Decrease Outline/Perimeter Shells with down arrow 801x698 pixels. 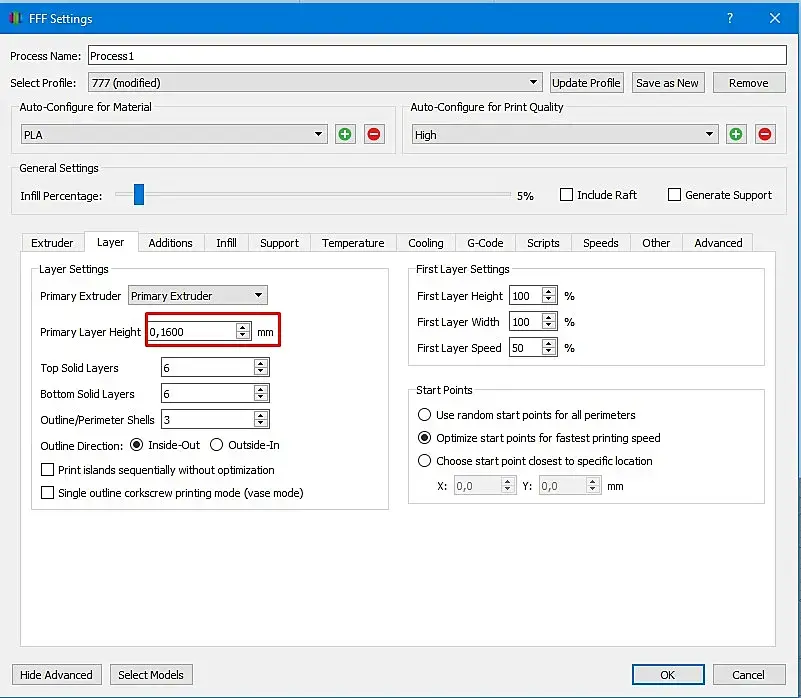point(261,423)
